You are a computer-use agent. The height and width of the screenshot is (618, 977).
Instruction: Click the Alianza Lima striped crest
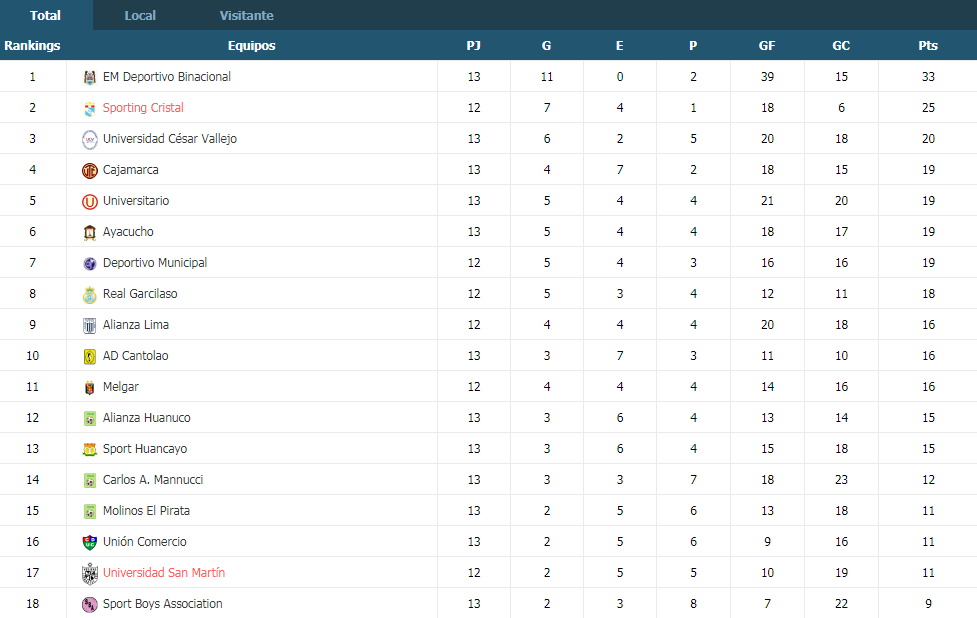click(x=90, y=325)
